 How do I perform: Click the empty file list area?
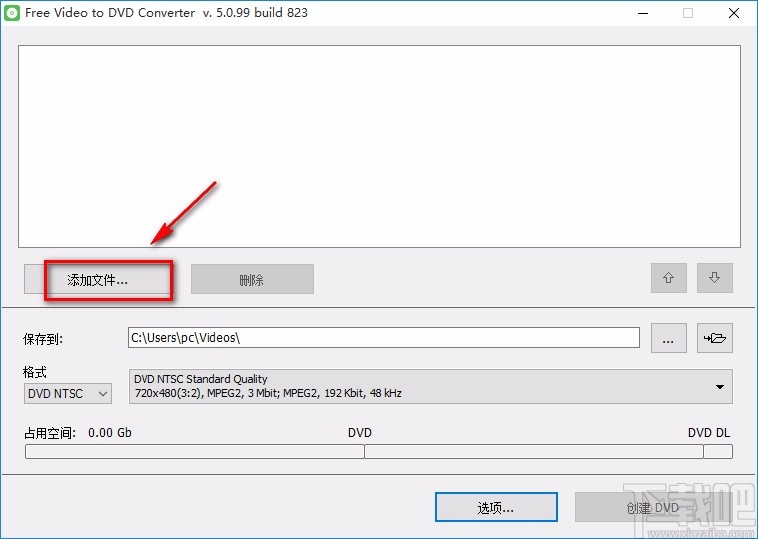click(x=379, y=146)
